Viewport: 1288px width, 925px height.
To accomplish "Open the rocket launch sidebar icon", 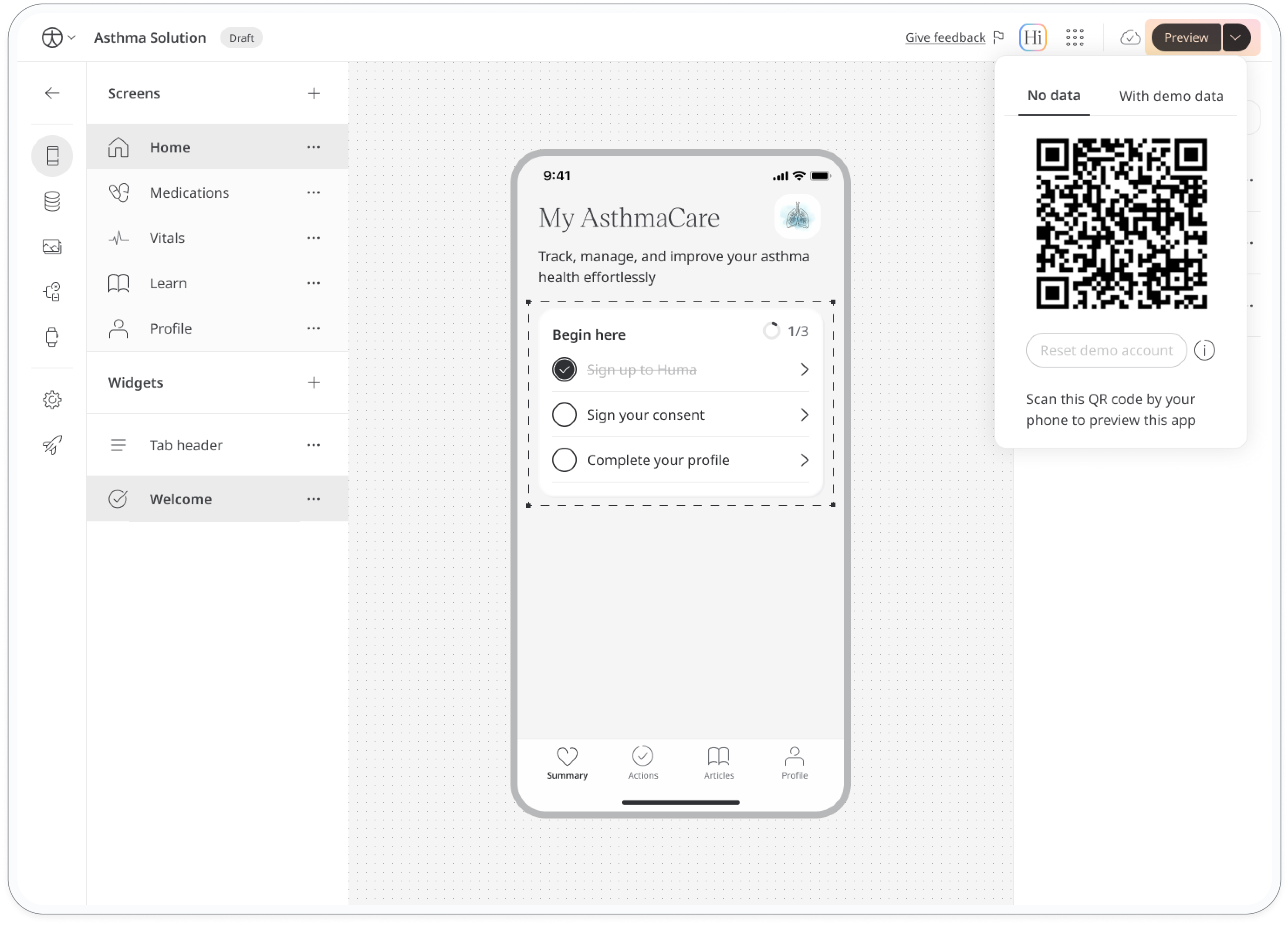I will pos(52,445).
